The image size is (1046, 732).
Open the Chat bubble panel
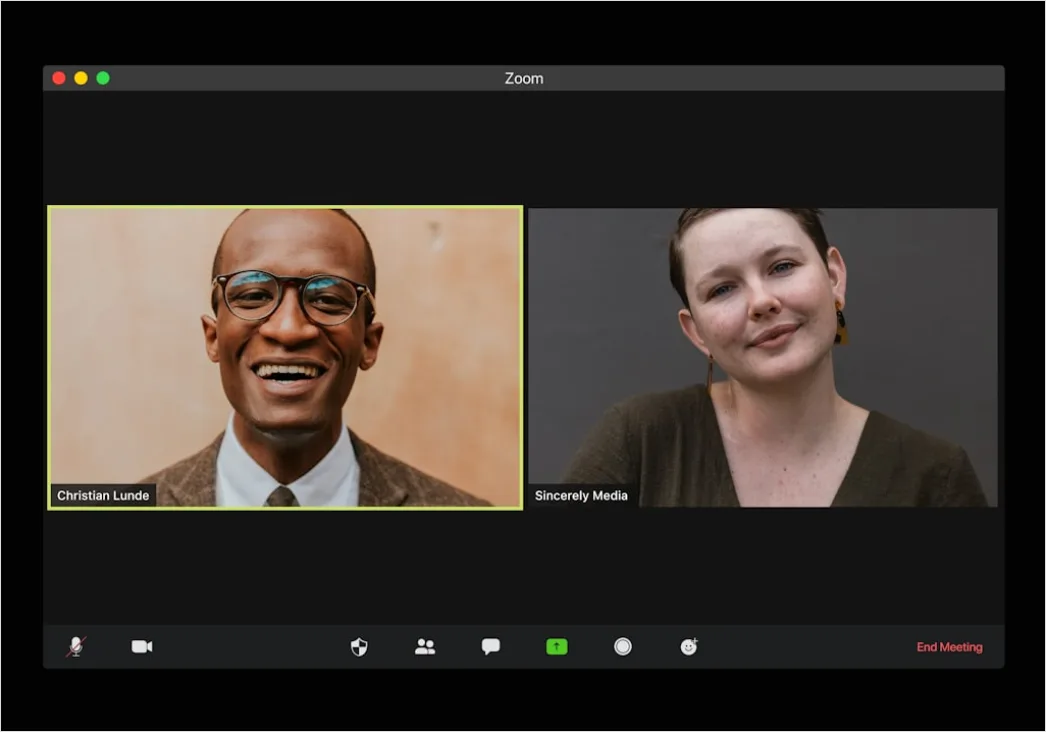(490, 647)
